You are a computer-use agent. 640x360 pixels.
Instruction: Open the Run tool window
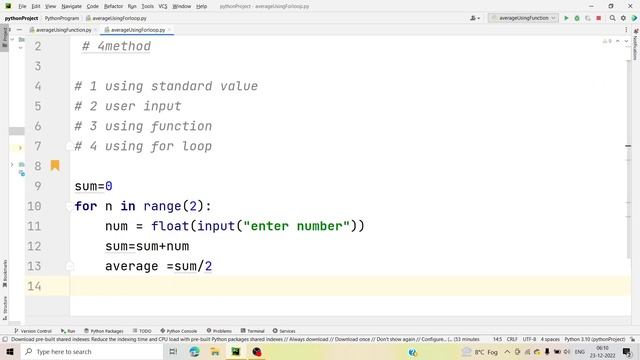pyautogui.click(x=68, y=331)
